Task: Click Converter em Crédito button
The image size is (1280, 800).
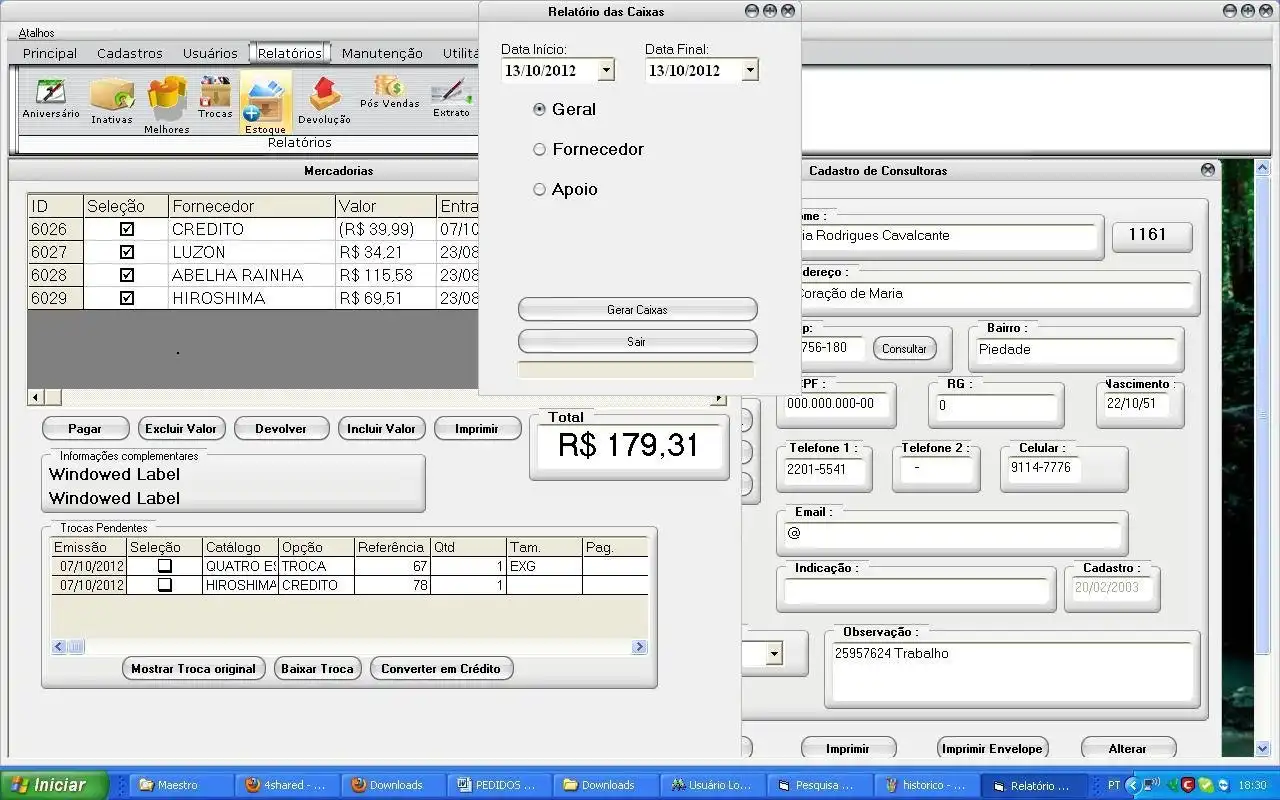Action: (441, 668)
